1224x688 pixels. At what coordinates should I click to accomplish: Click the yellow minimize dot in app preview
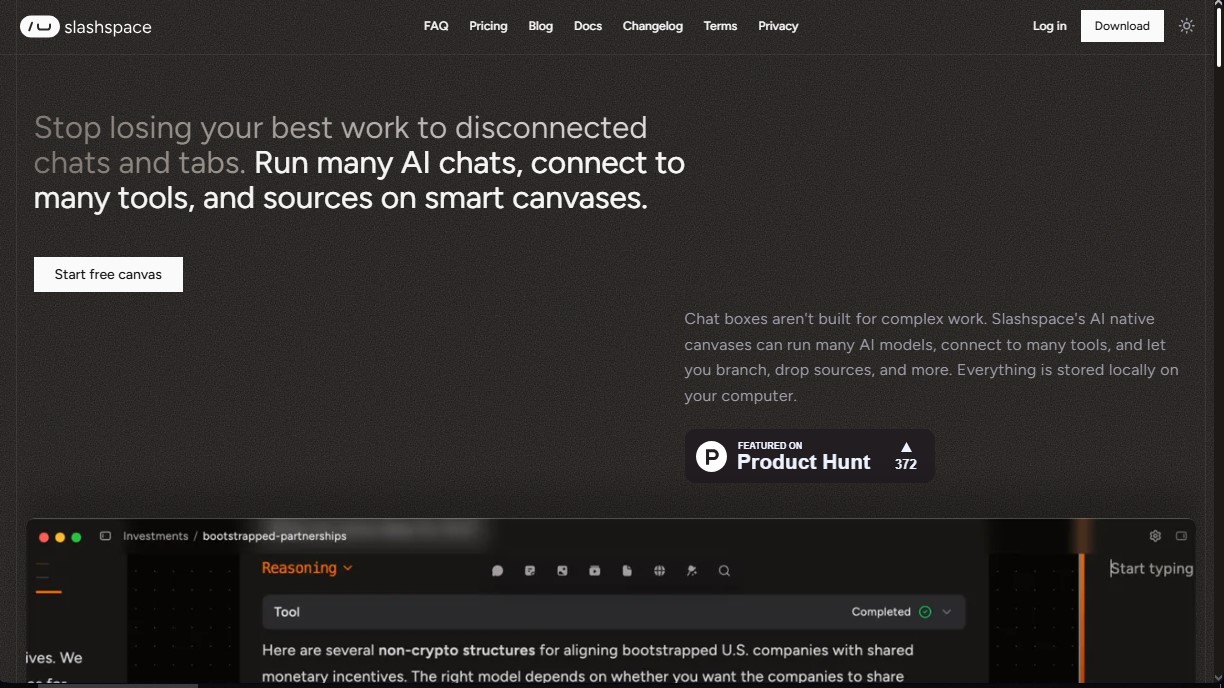[x=60, y=537]
